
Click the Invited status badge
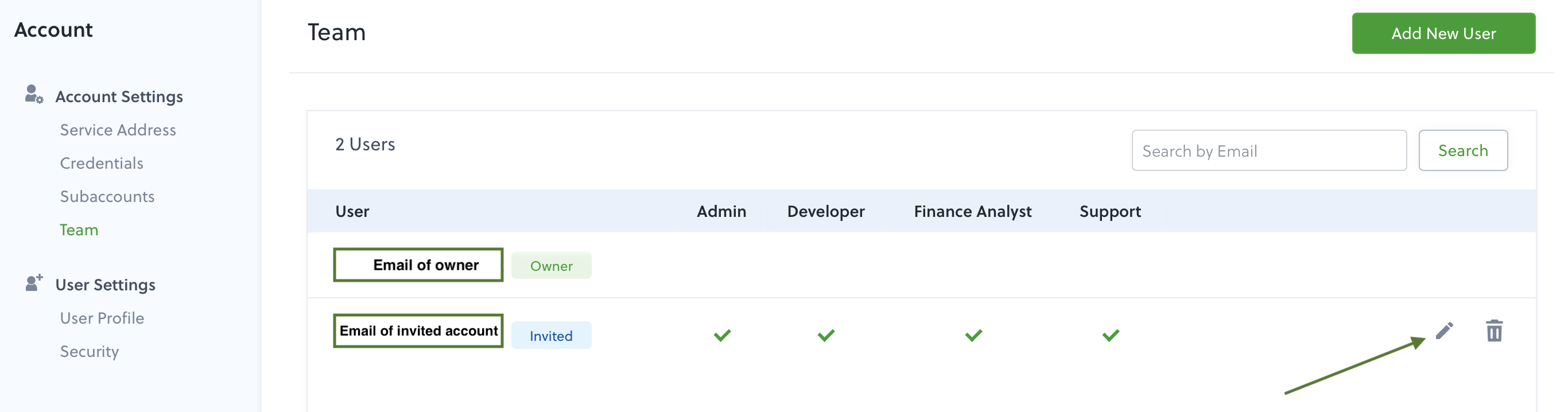pyautogui.click(x=551, y=335)
